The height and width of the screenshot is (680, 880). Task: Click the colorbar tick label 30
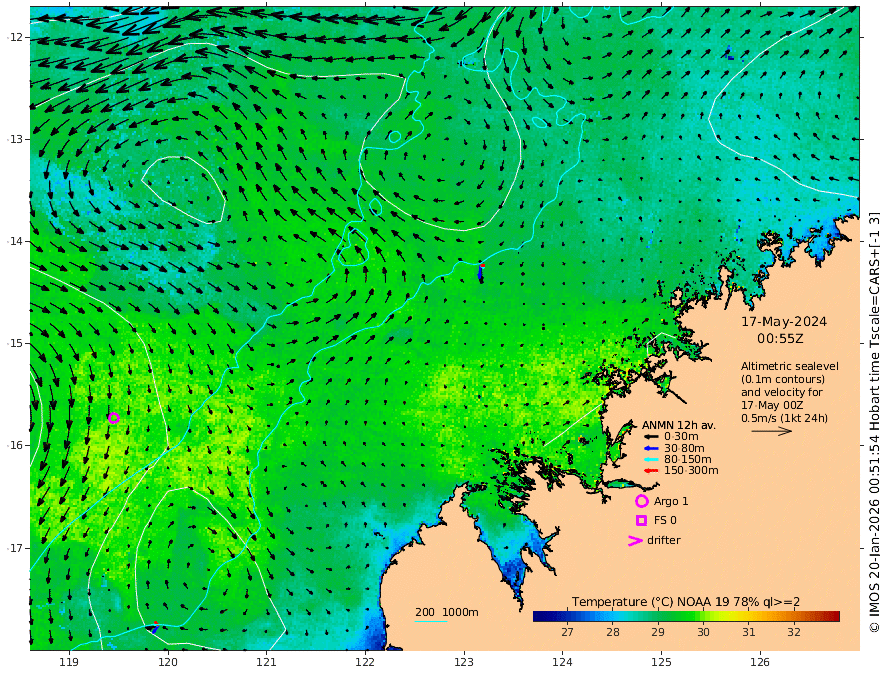point(703,632)
